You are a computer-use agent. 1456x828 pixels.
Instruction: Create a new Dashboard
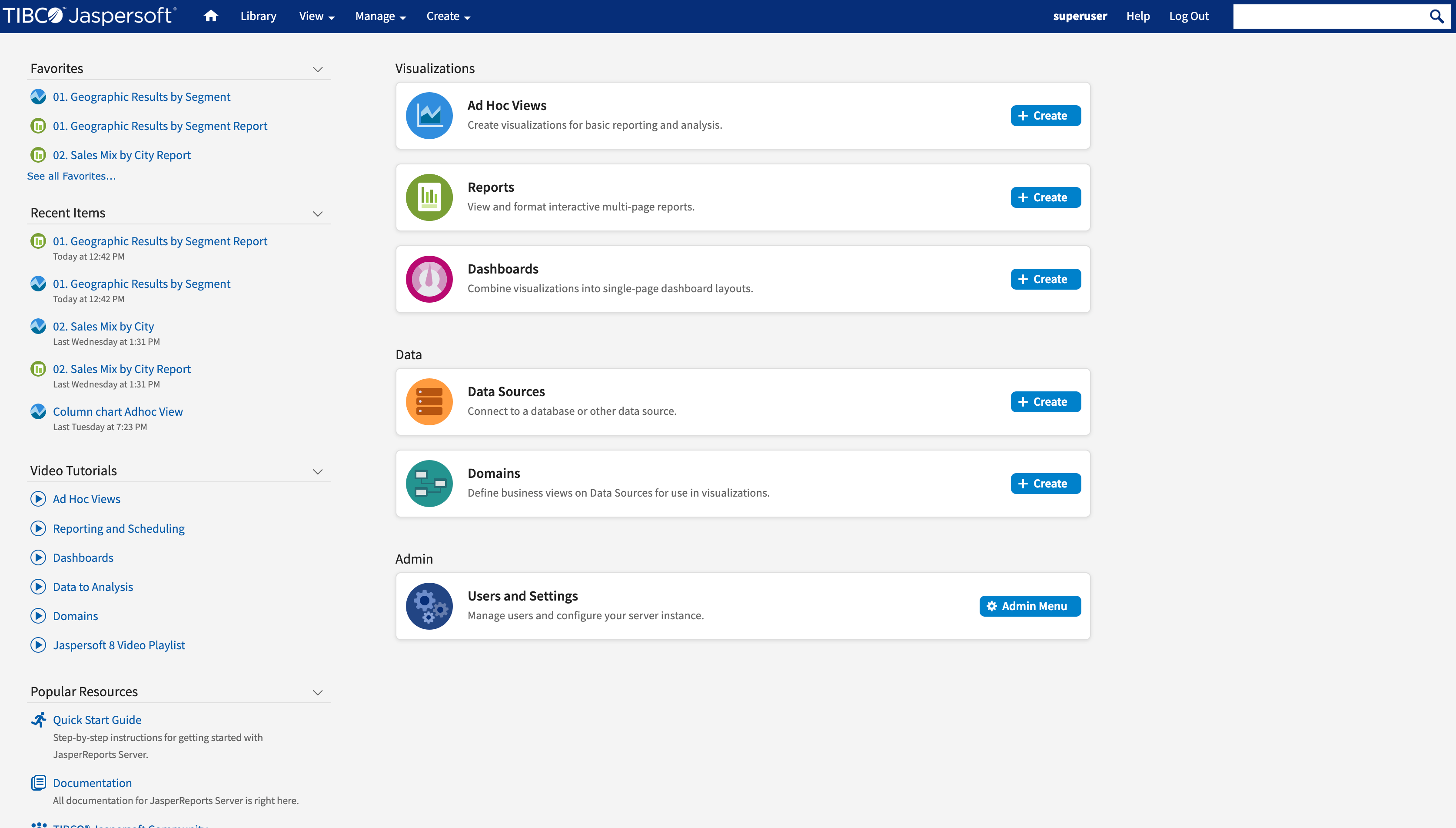tap(1046, 279)
